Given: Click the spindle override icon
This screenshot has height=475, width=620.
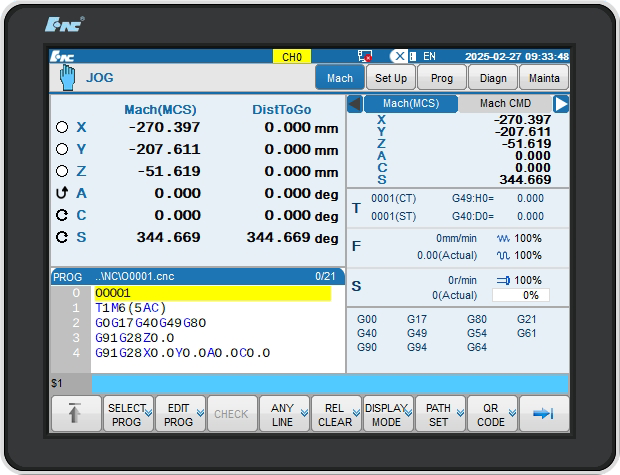Looking at the screenshot, I should 502,281.
